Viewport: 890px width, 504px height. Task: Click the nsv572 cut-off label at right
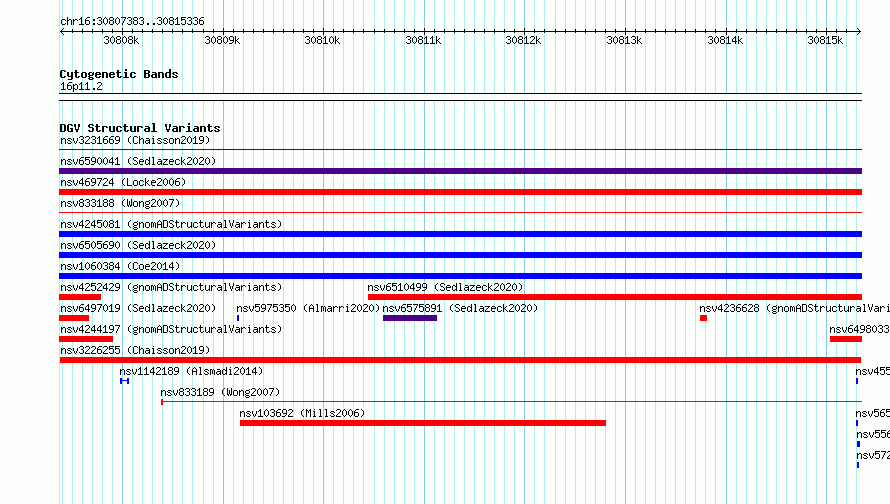pyautogui.click(x=872, y=455)
